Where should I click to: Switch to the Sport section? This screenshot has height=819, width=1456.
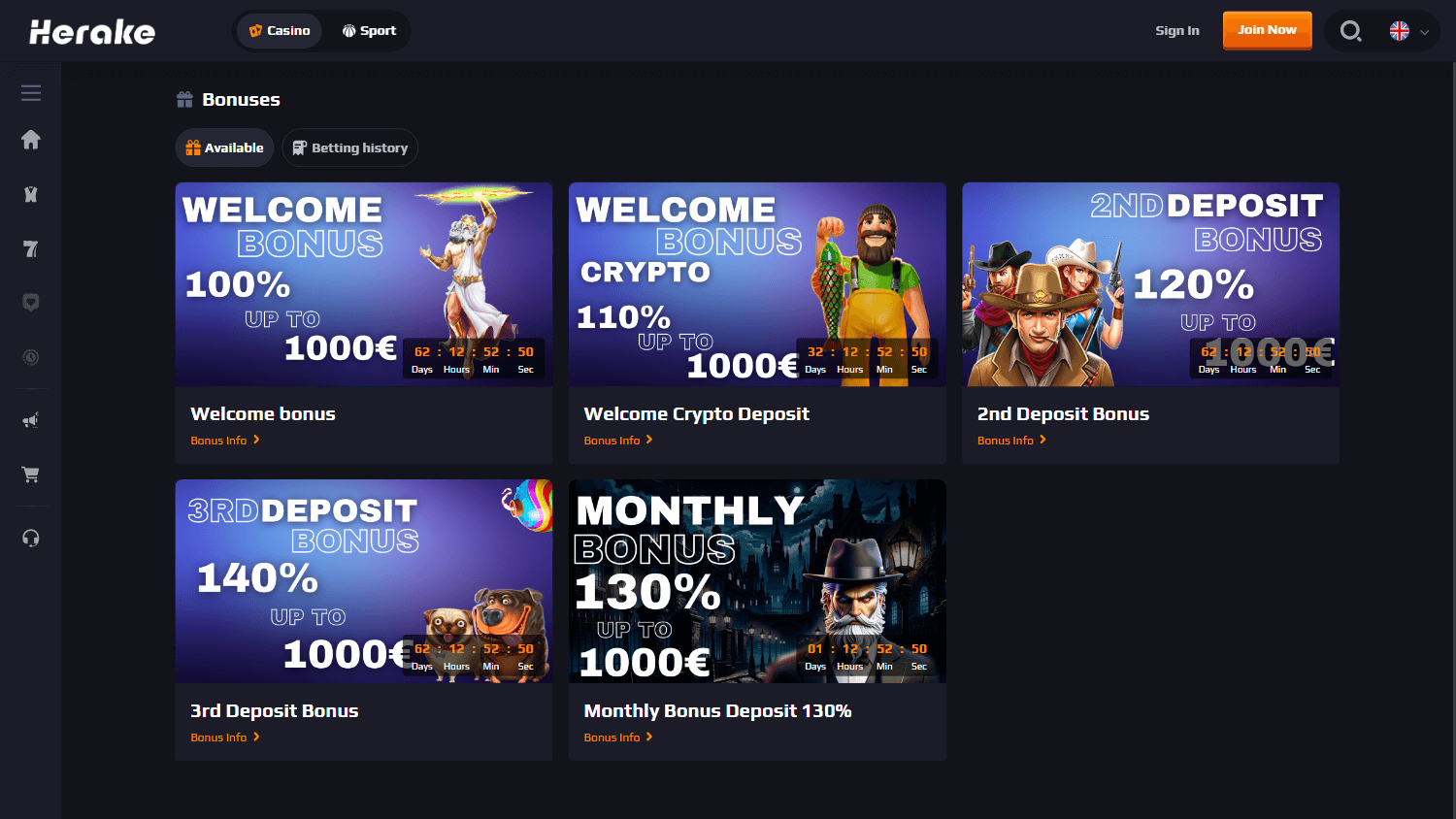point(369,31)
